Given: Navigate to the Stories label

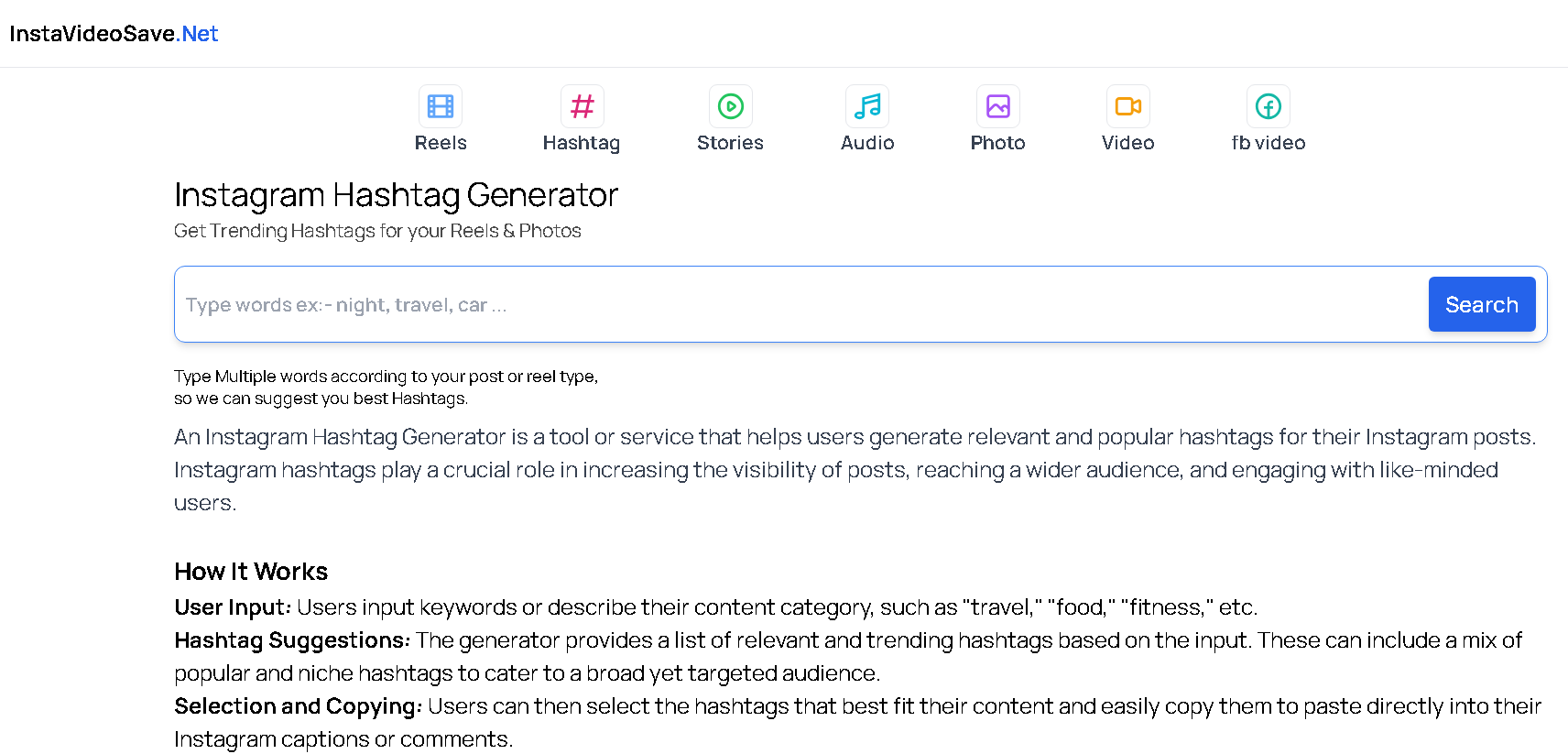Looking at the screenshot, I should point(730,143).
